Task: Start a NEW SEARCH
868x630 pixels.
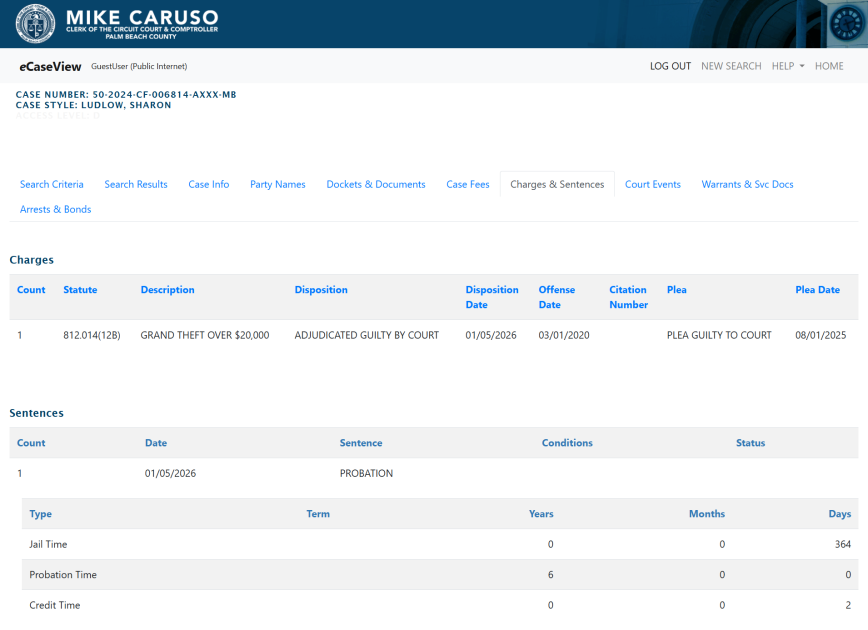Action: click(731, 66)
